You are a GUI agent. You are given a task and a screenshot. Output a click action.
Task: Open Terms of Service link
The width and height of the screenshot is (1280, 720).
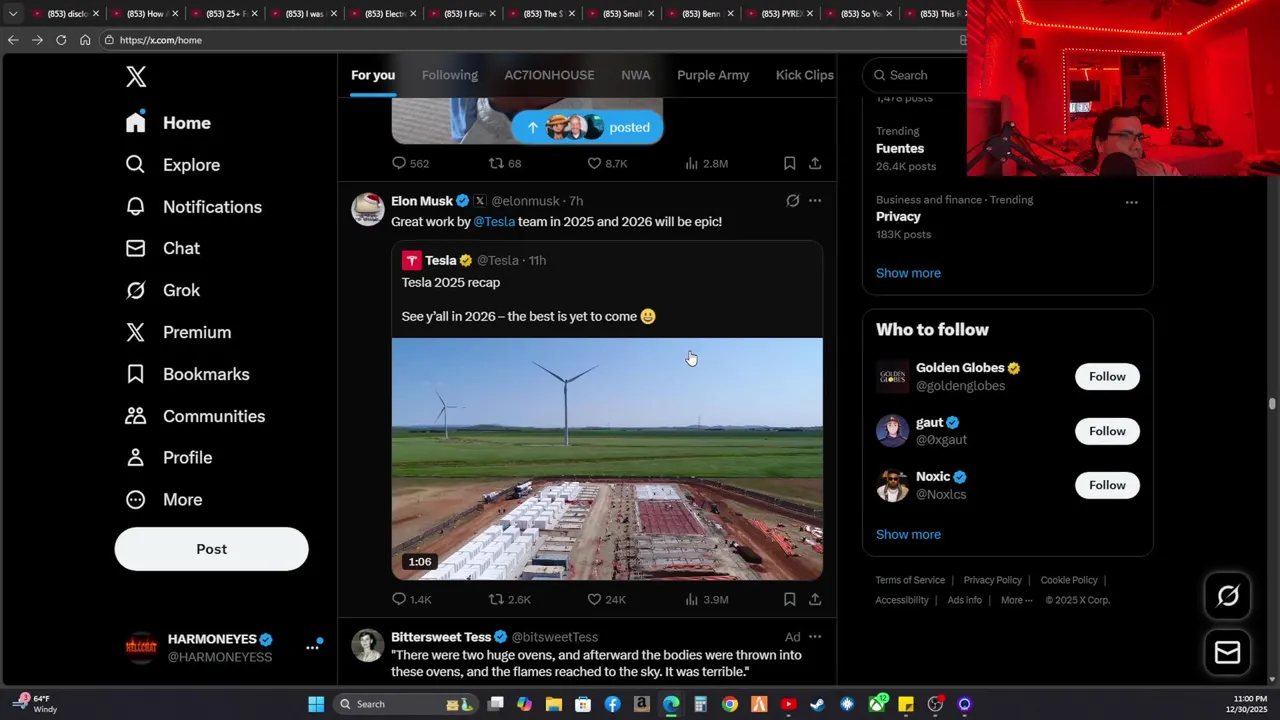click(910, 580)
